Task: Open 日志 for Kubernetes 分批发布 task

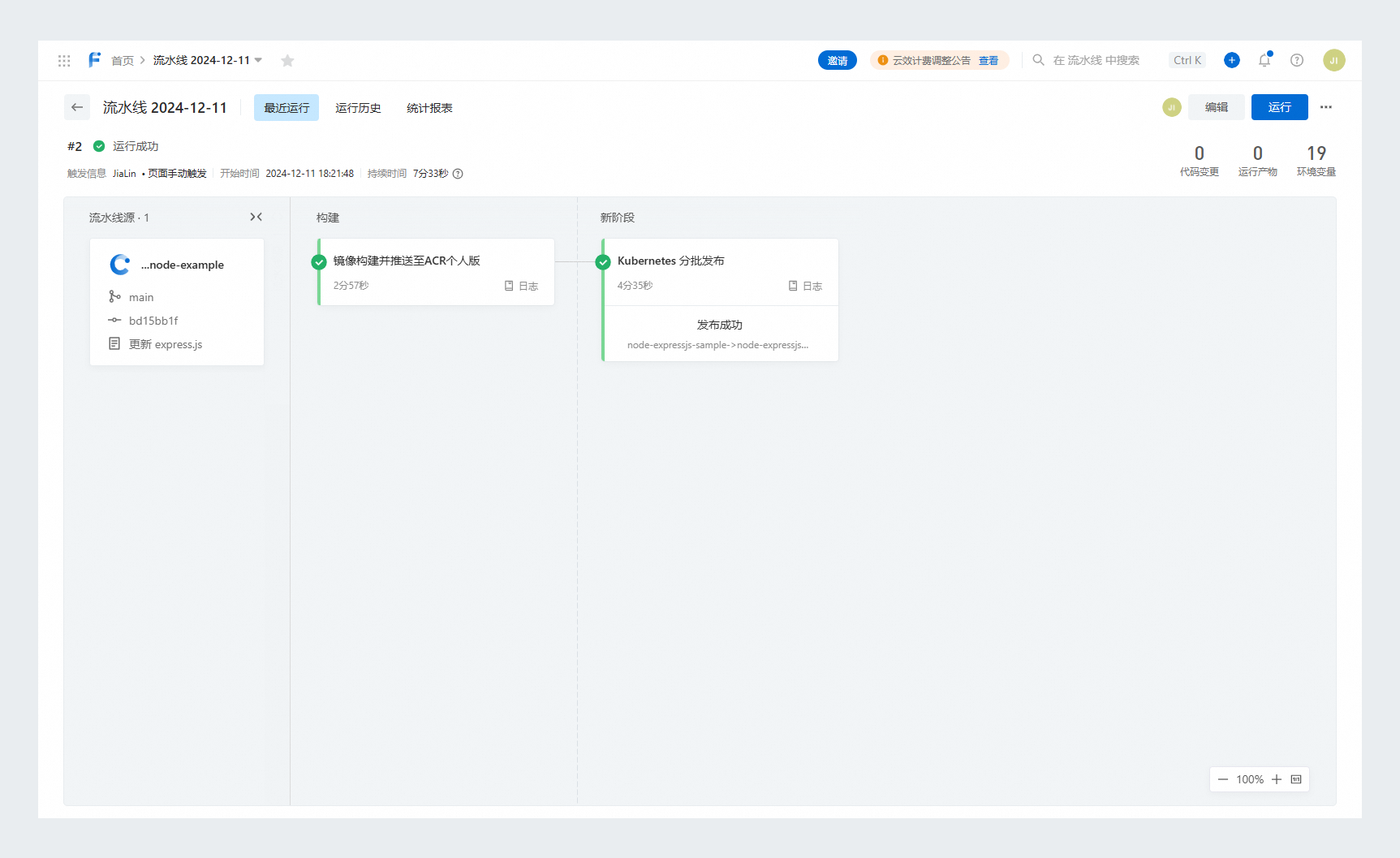Action: tap(805, 286)
